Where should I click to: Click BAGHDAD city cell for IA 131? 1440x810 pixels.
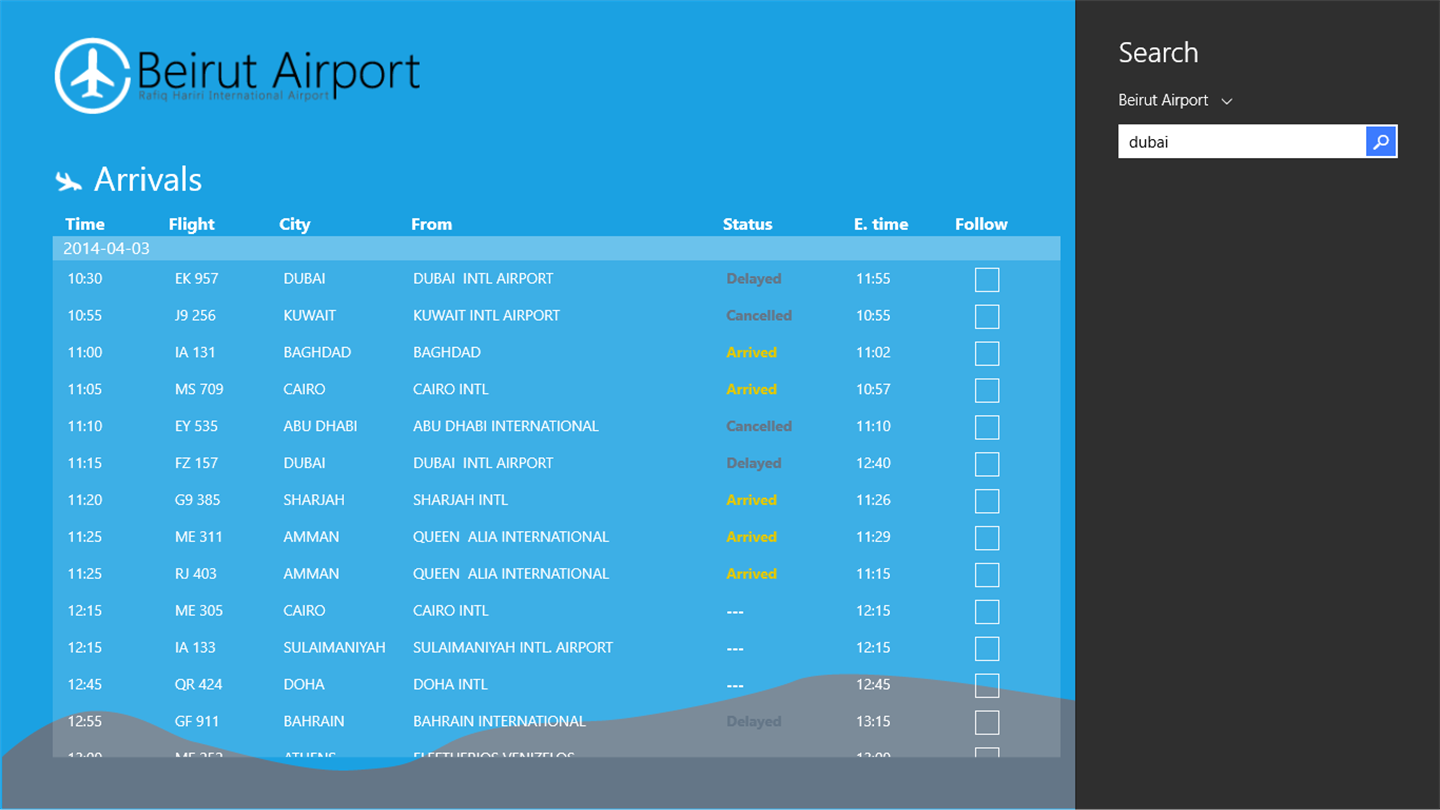tap(317, 353)
